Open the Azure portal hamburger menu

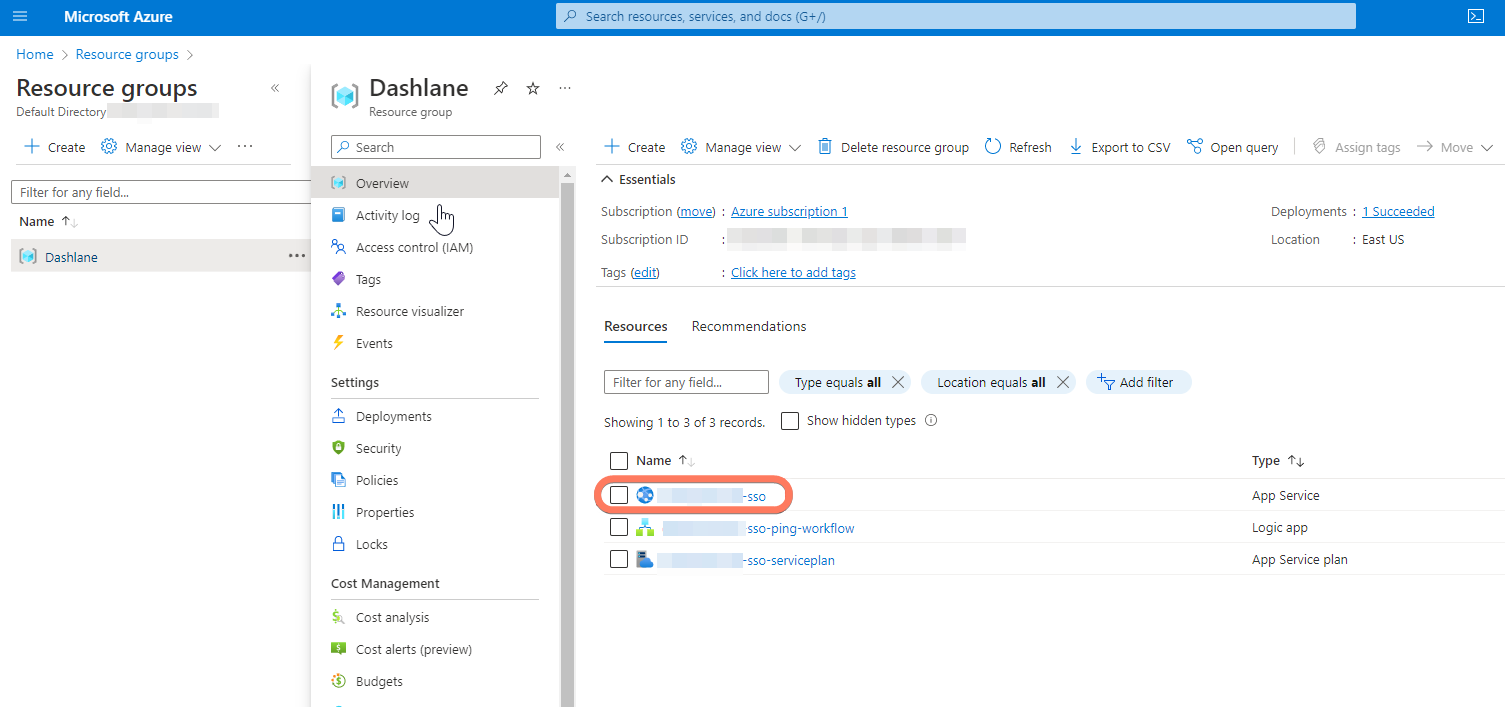(20, 17)
